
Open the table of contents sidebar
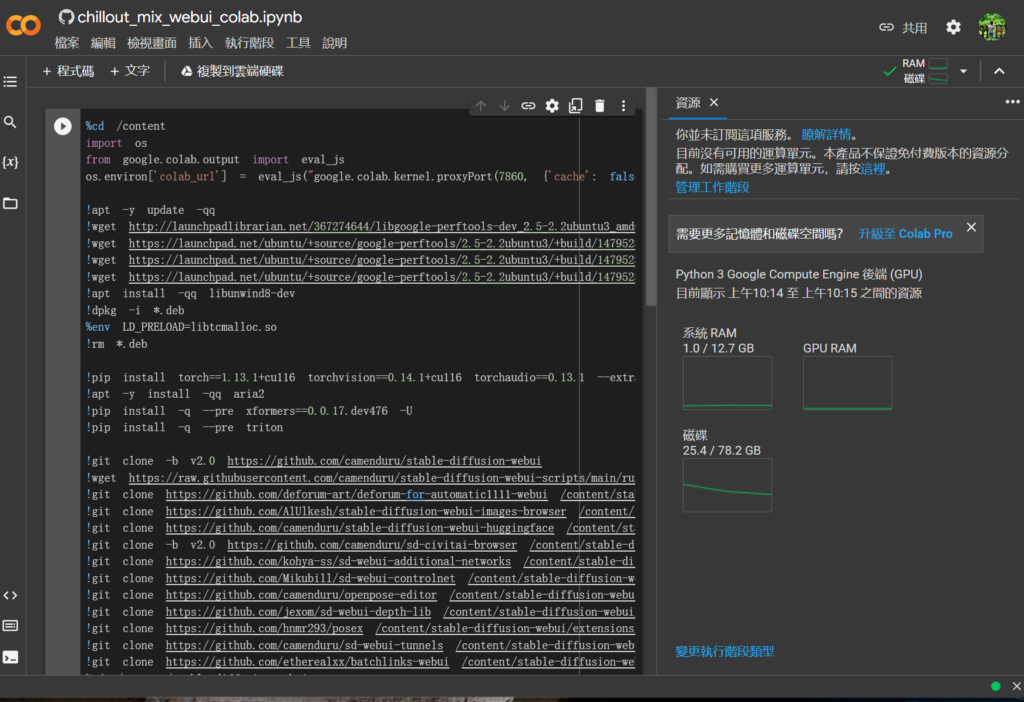(10, 81)
